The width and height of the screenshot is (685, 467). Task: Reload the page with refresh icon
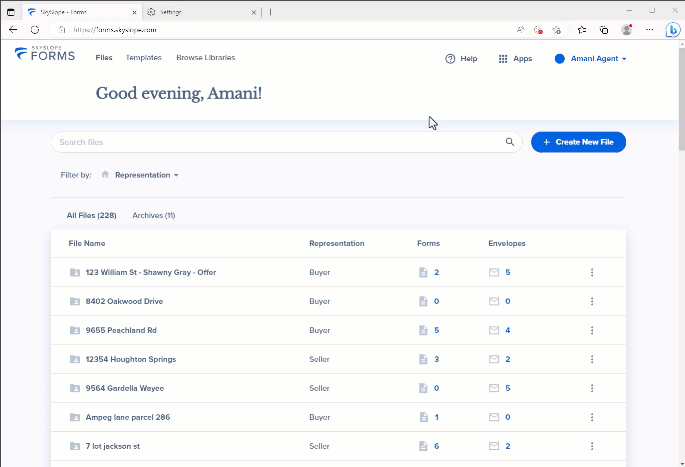pyautogui.click(x=35, y=30)
